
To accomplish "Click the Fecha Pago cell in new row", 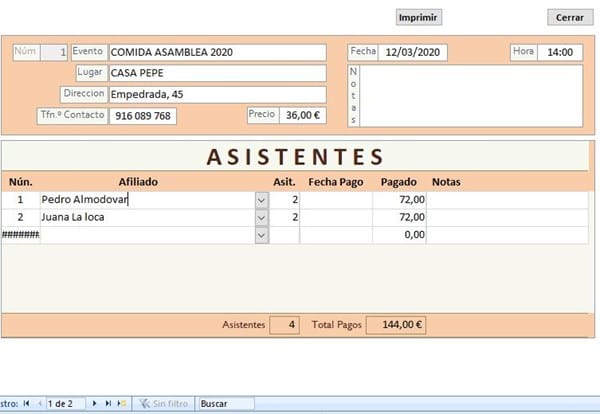I will tap(336, 235).
